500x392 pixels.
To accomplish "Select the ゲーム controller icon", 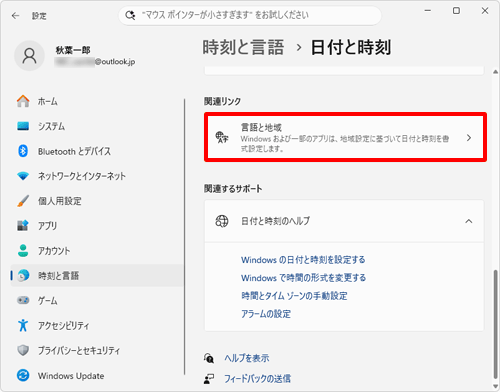I will click(x=23, y=300).
